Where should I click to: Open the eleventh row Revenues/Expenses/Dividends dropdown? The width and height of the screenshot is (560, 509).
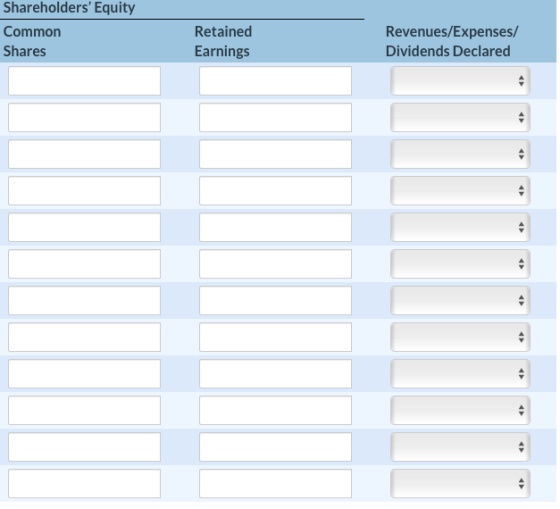coord(460,447)
